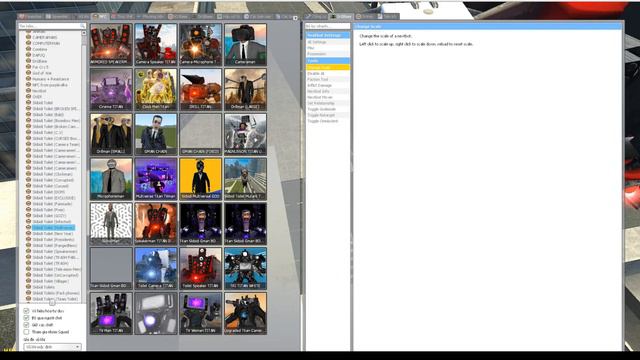This screenshot has width=640, height=360.
Task: Enable the 'Tham gia nhóm Squad' checkbox
Action: [x=27, y=332]
